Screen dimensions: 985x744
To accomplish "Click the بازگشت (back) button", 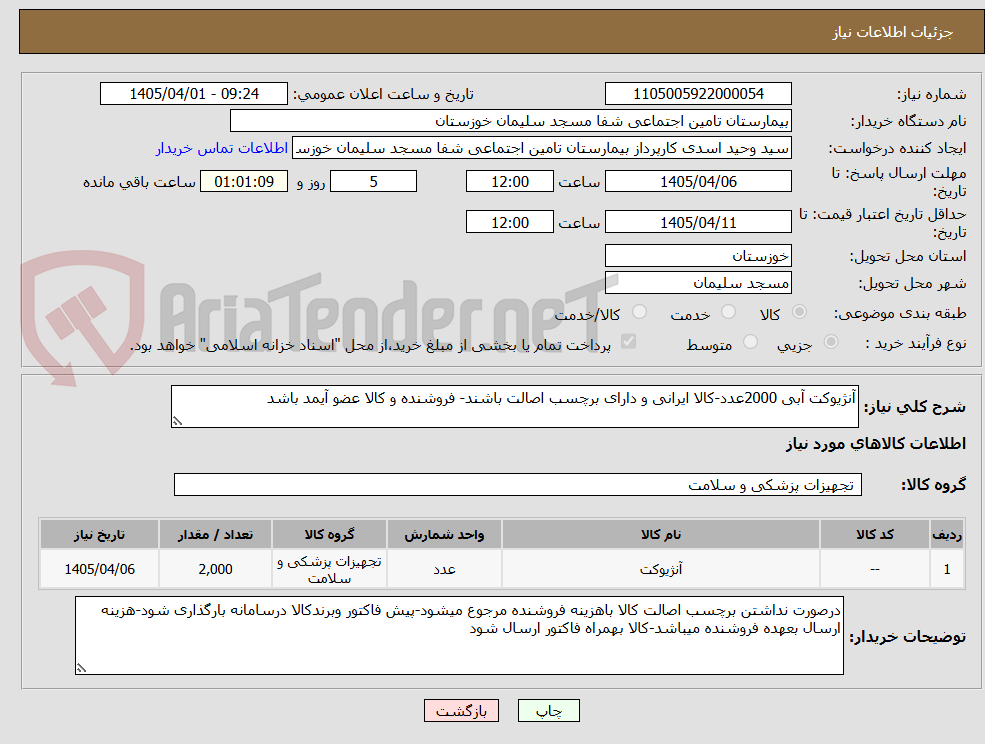I will coord(461,711).
